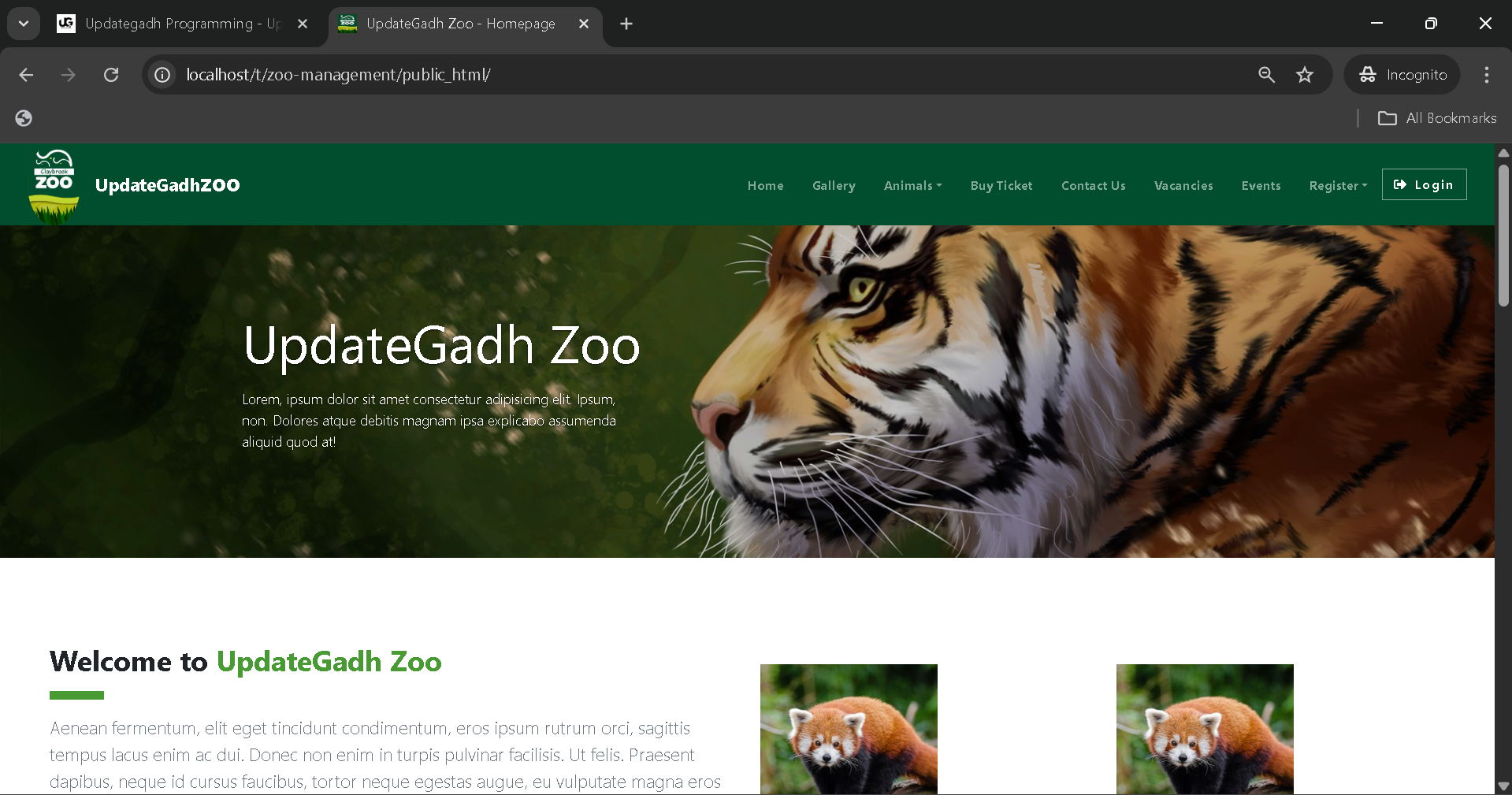This screenshot has height=795, width=1512.
Task: Click the zoo logo in the header
Action: (x=54, y=186)
